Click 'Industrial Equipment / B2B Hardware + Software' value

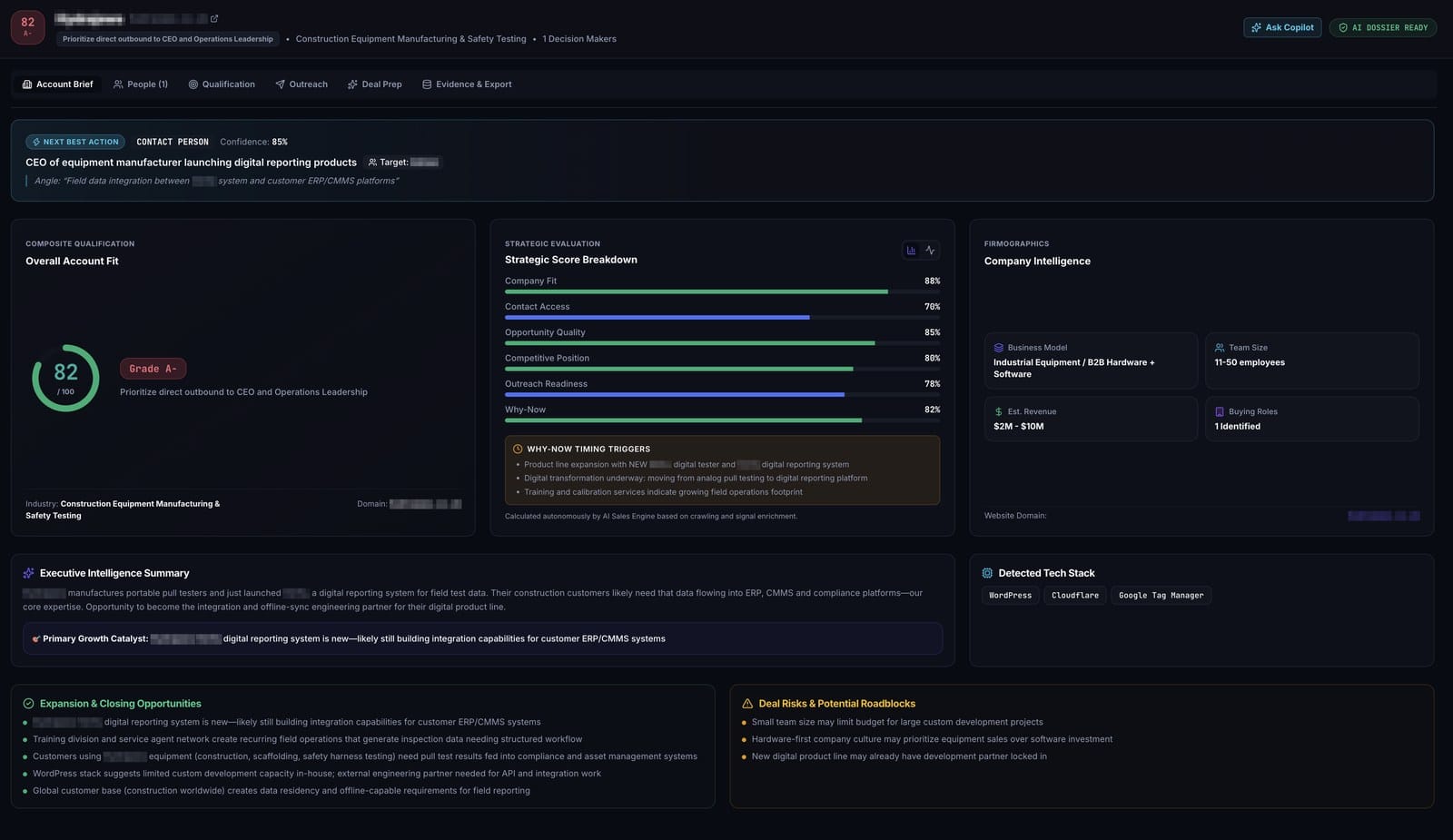[x=1074, y=368]
